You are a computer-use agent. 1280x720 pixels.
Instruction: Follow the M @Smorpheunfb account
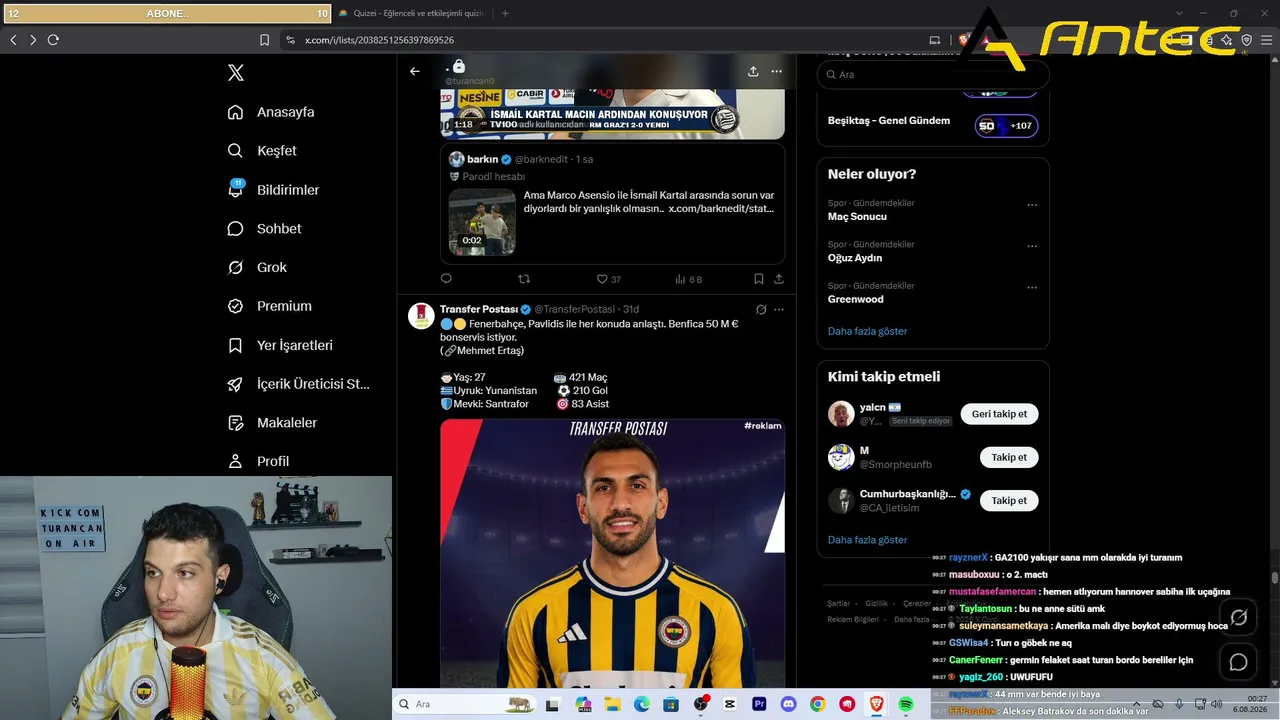click(x=1009, y=457)
